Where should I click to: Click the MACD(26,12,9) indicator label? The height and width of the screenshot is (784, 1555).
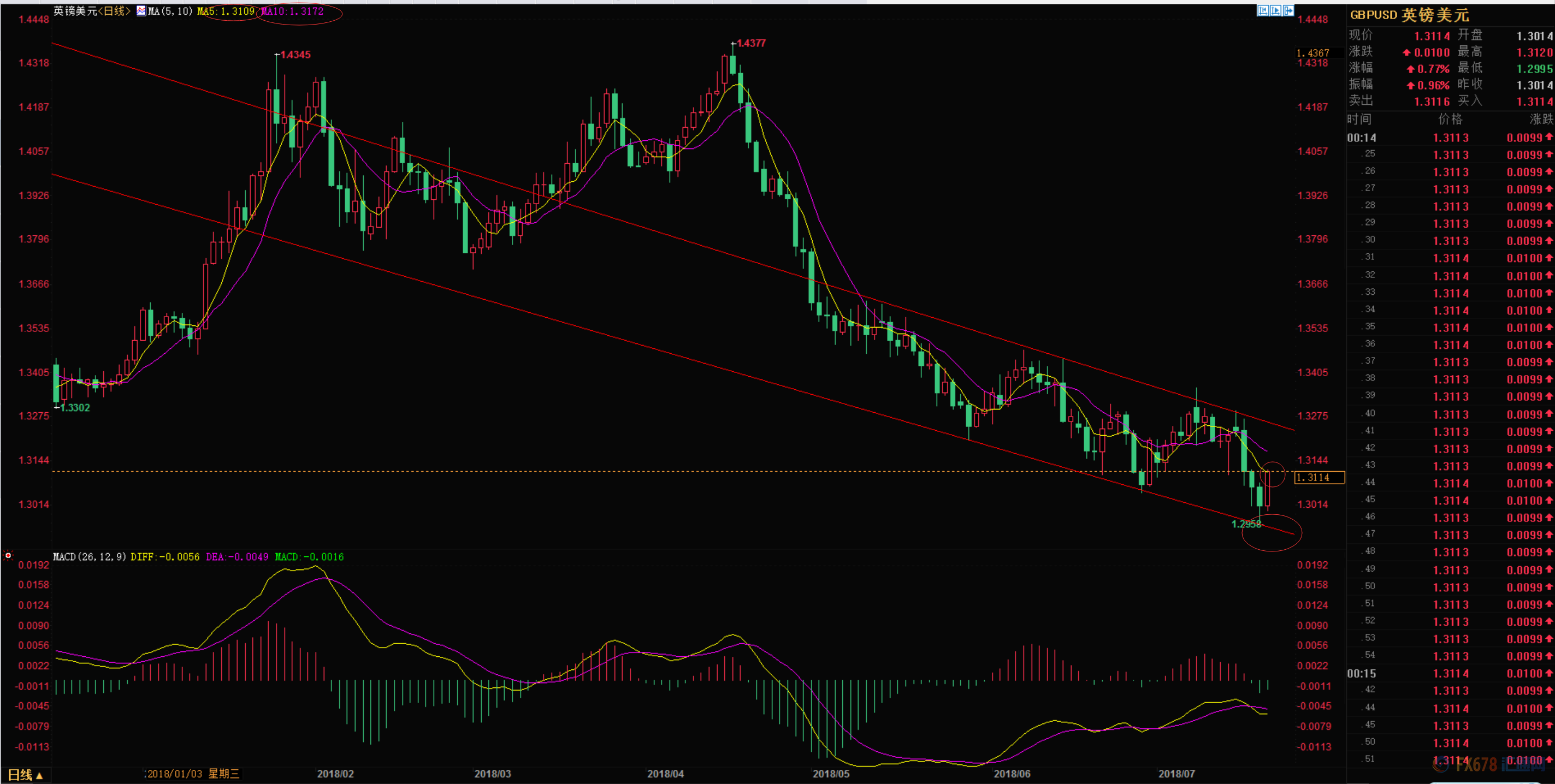[x=90, y=556]
